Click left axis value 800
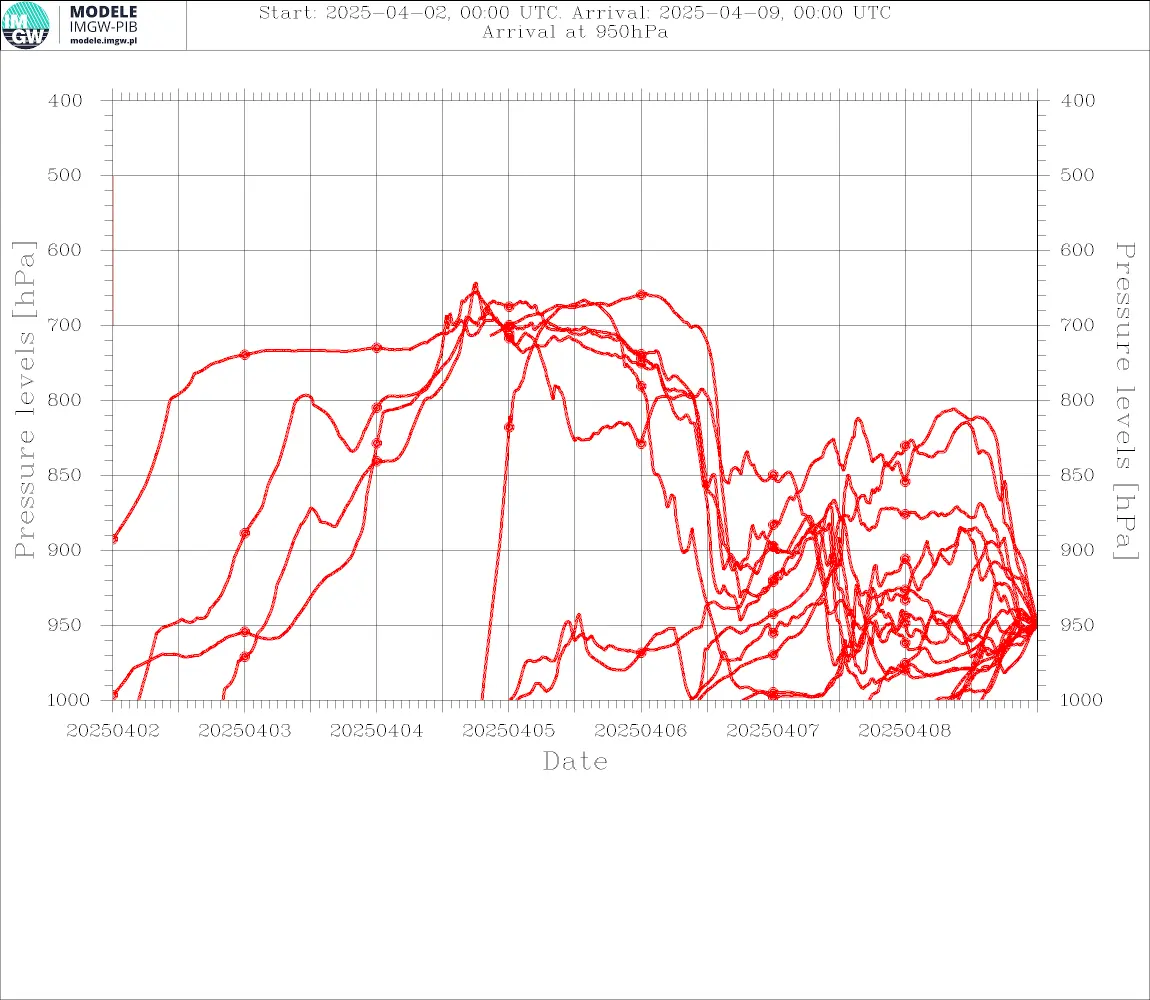The width and height of the screenshot is (1150, 1000). pyautogui.click(x=65, y=401)
